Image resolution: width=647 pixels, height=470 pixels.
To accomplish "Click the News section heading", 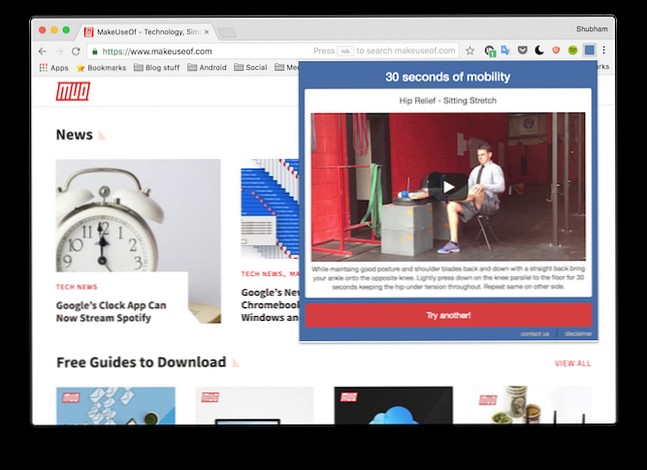I will [74, 135].
